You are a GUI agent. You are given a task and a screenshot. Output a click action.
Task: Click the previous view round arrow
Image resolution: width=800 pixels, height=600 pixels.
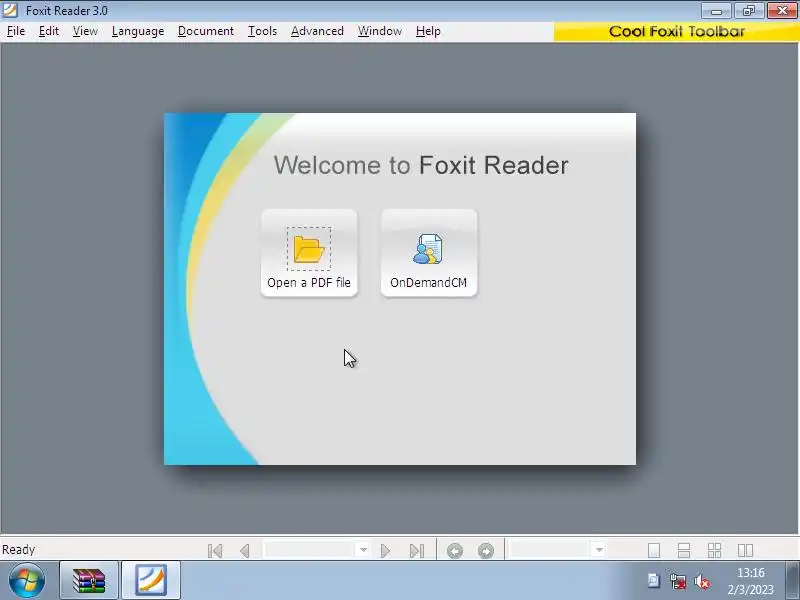click(455, 551)
